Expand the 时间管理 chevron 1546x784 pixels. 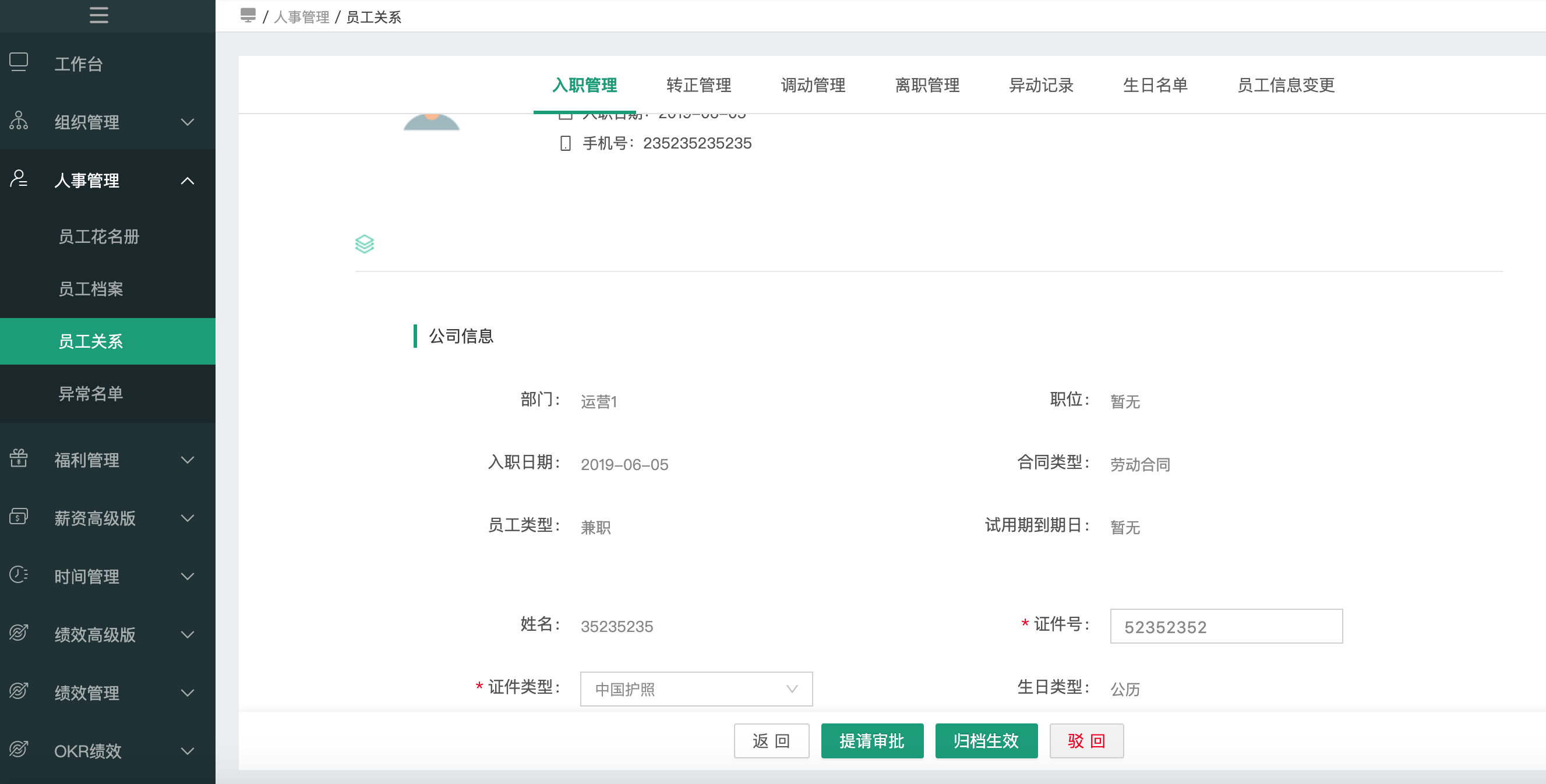pyautogui.click(x=188, y=577)
